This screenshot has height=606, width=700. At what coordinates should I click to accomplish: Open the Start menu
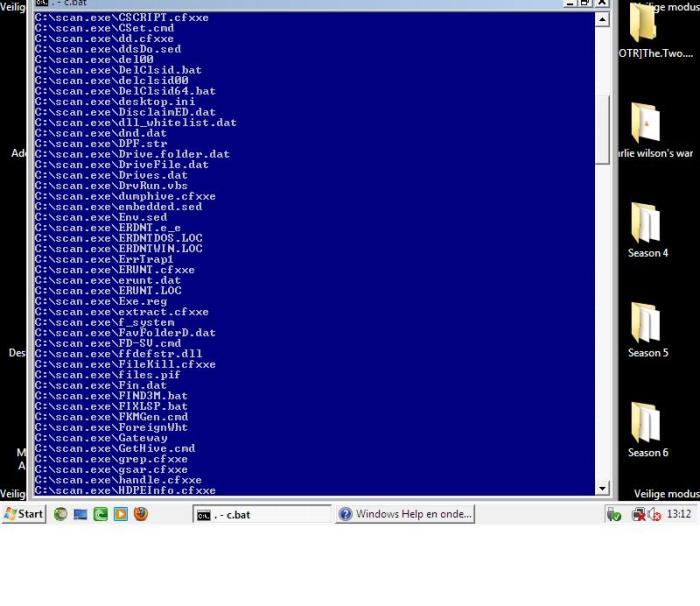tap(23, 514)
